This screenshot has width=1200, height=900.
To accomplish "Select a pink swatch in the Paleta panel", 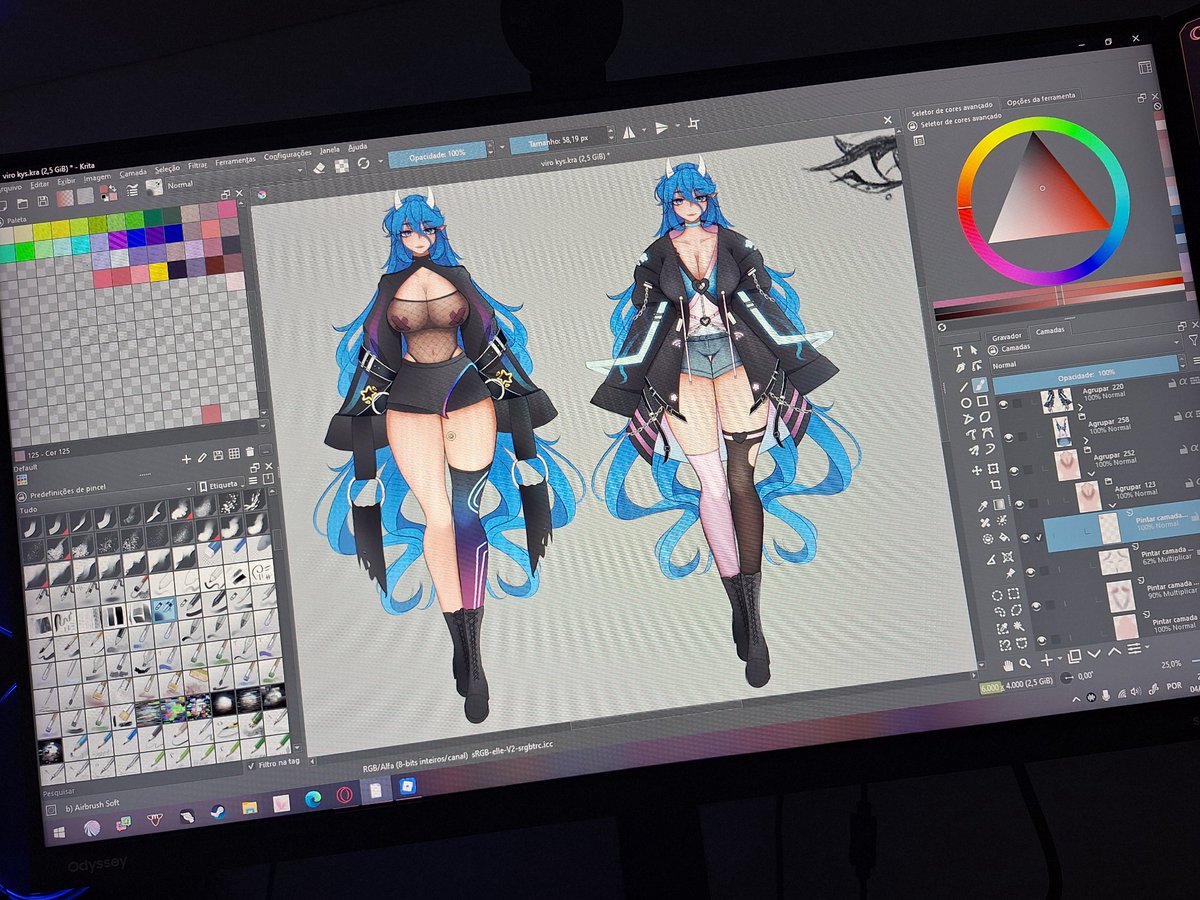I will click(x=226, y=210).
